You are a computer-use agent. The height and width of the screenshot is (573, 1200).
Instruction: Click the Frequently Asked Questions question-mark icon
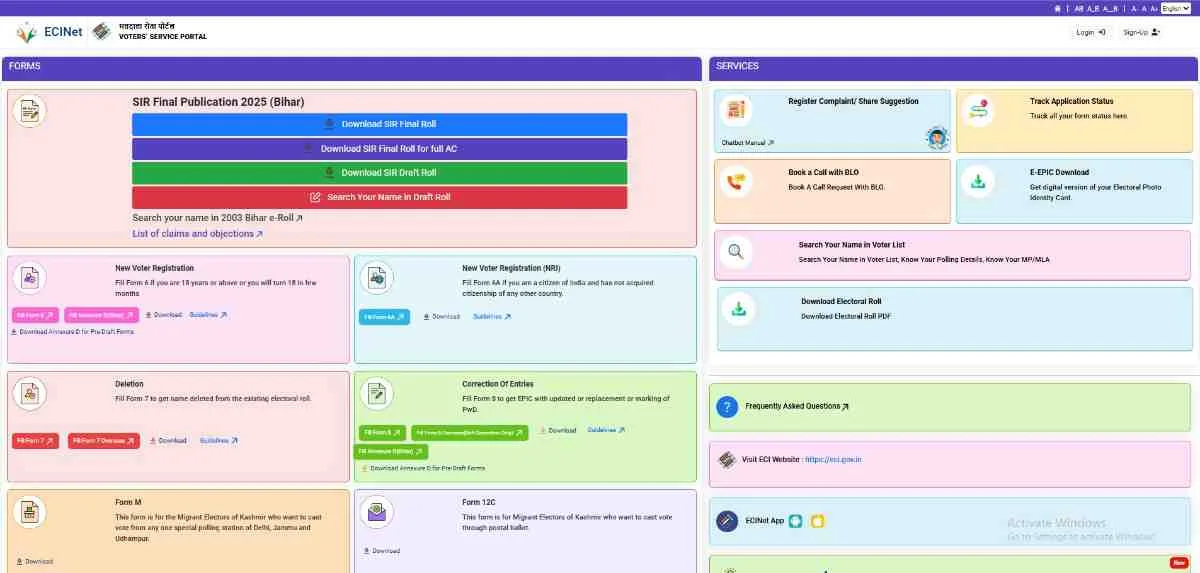coord(727,406)
